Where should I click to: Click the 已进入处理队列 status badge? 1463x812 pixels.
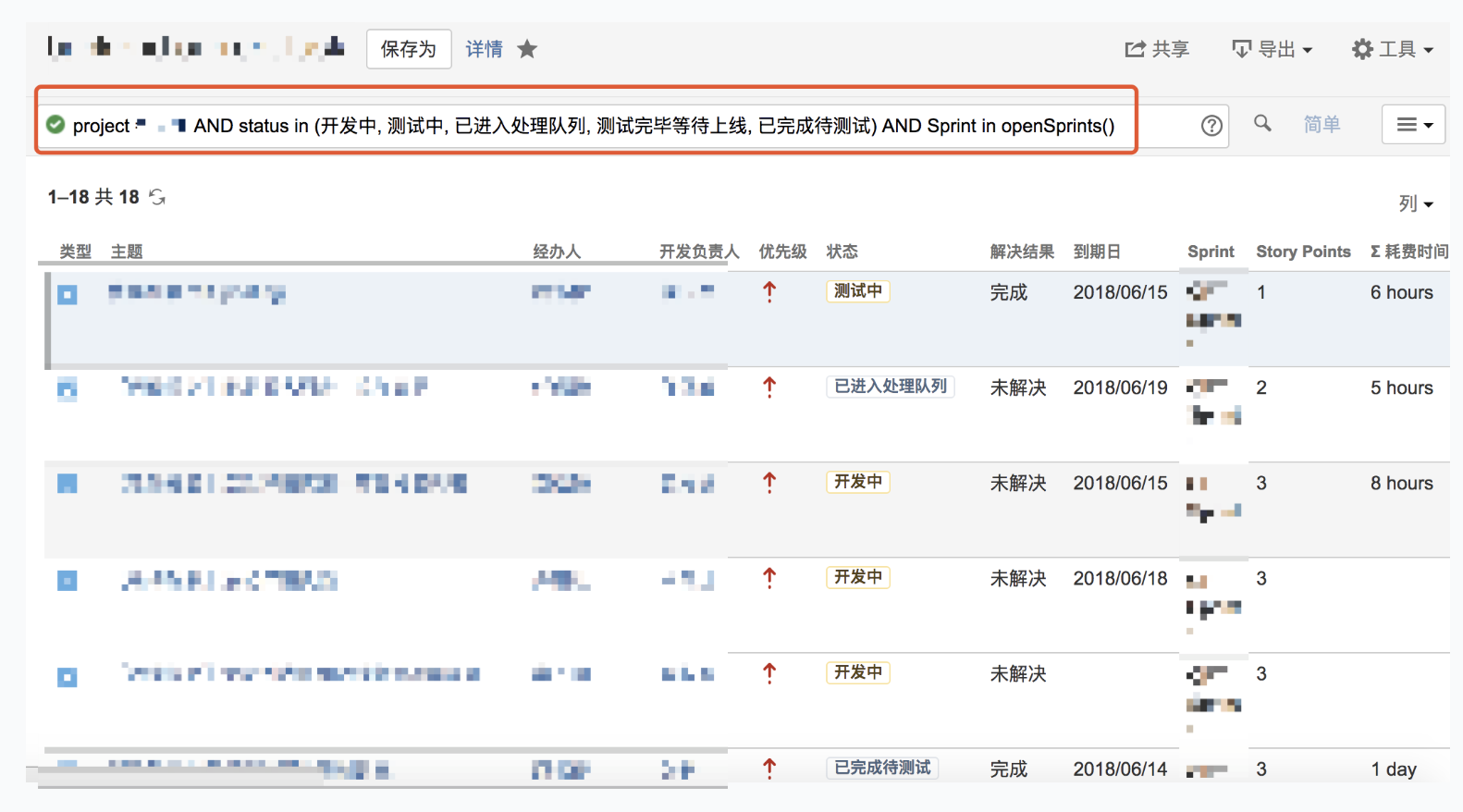[x=891, y=387]
